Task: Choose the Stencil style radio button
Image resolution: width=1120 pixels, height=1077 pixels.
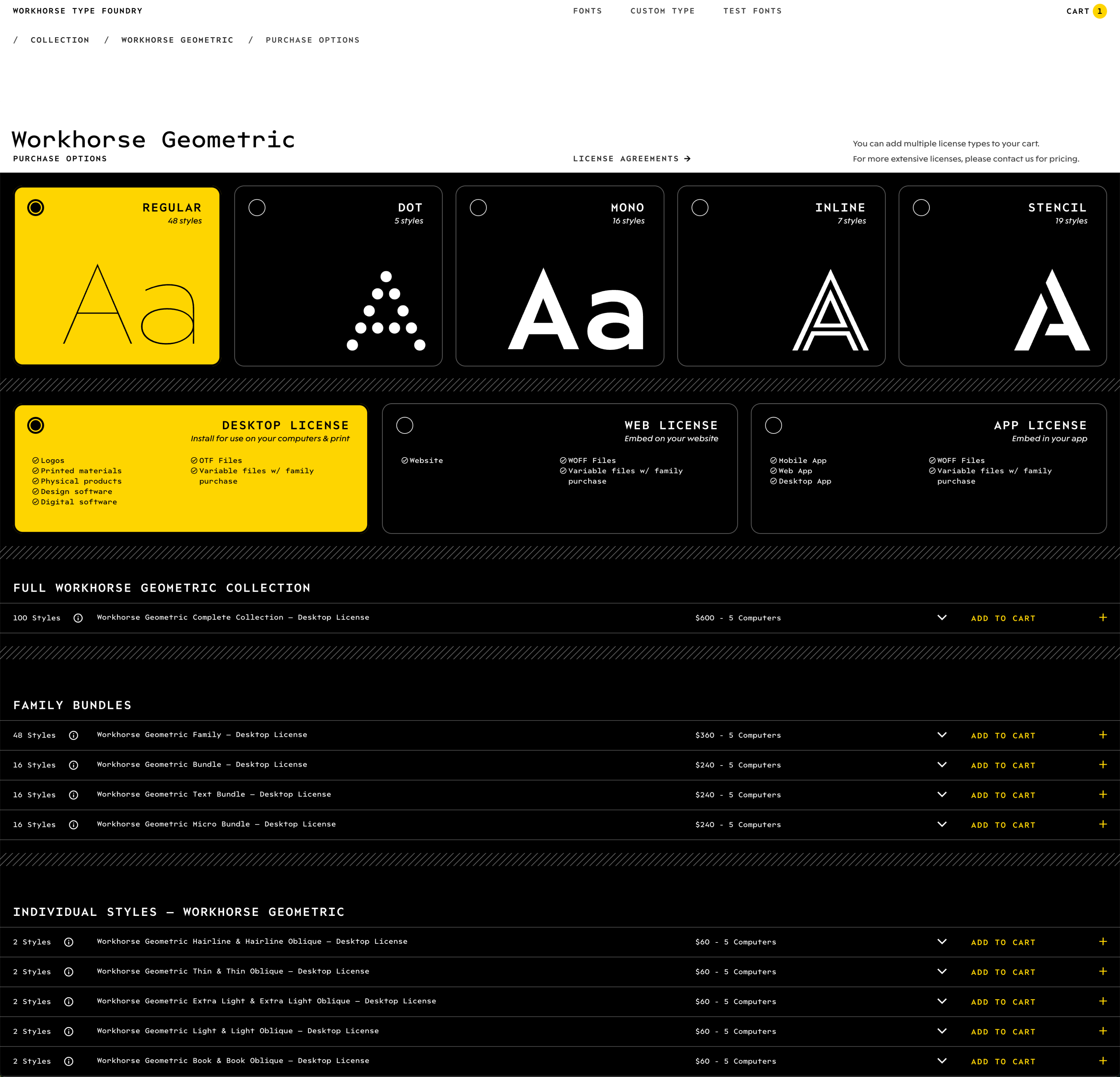Action: click(921, 207)
